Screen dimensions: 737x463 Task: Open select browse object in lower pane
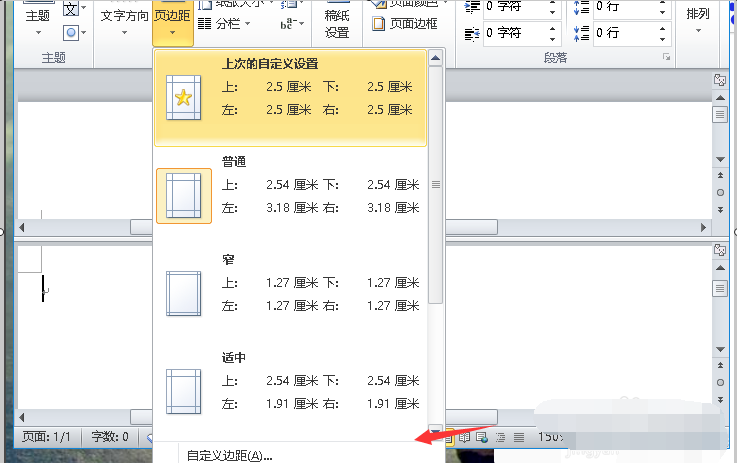(x=720, y=383)
